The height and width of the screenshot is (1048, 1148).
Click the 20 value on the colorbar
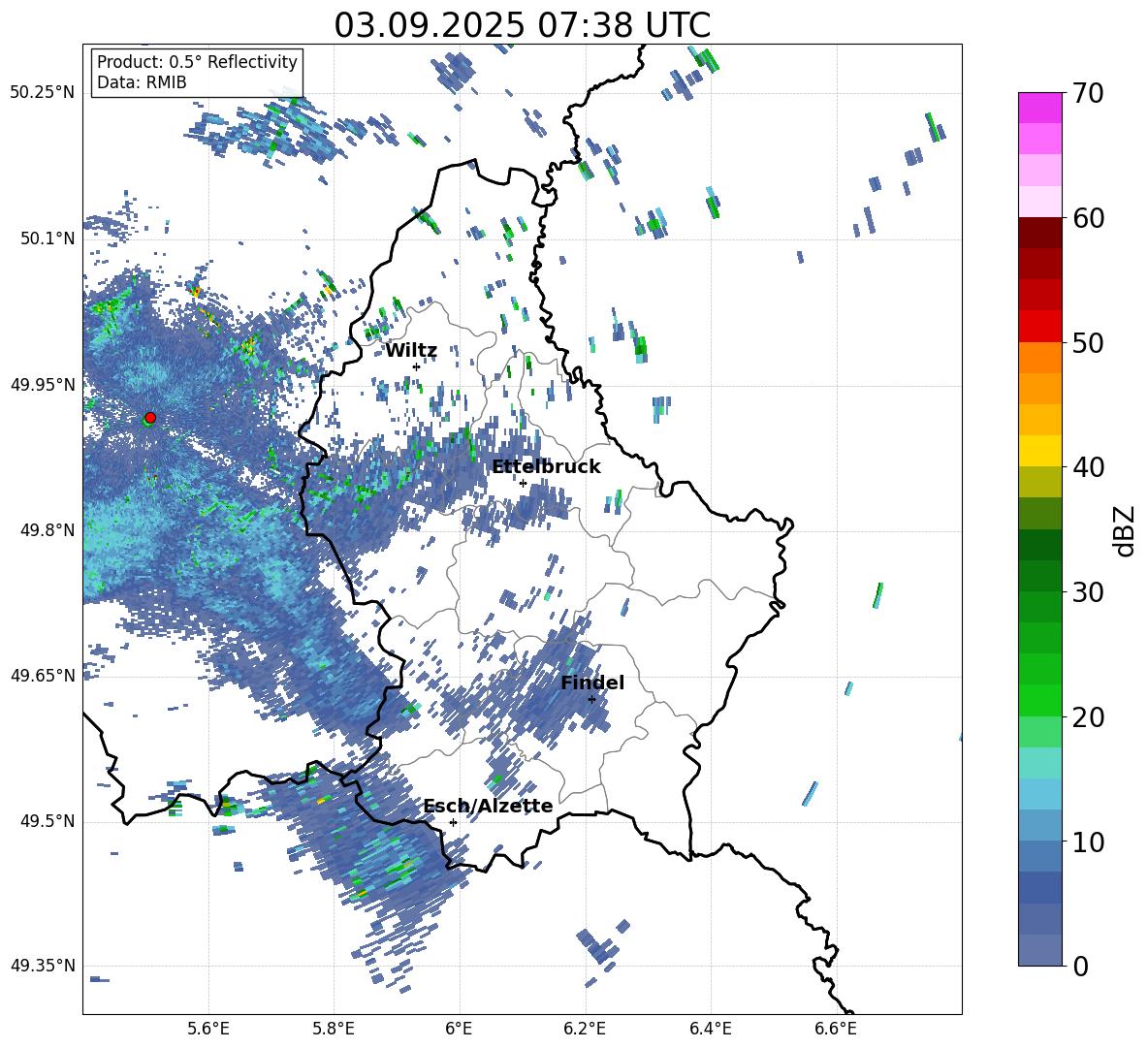tap(1087, 717)
